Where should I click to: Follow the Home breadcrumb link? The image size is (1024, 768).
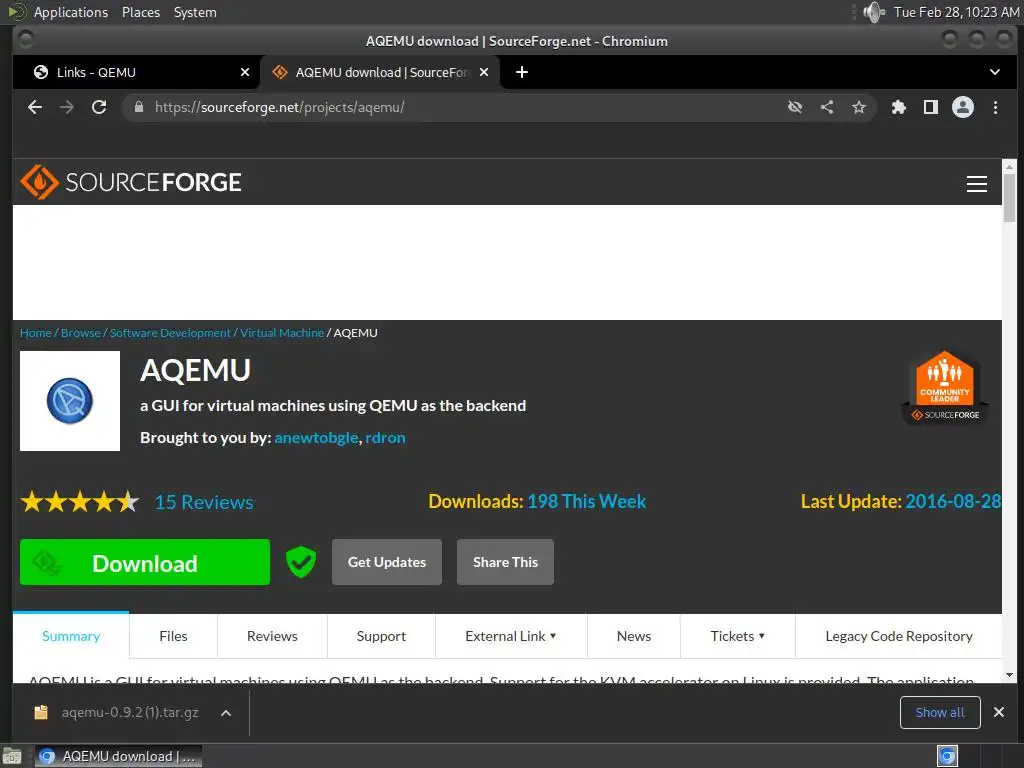[35, 333]
